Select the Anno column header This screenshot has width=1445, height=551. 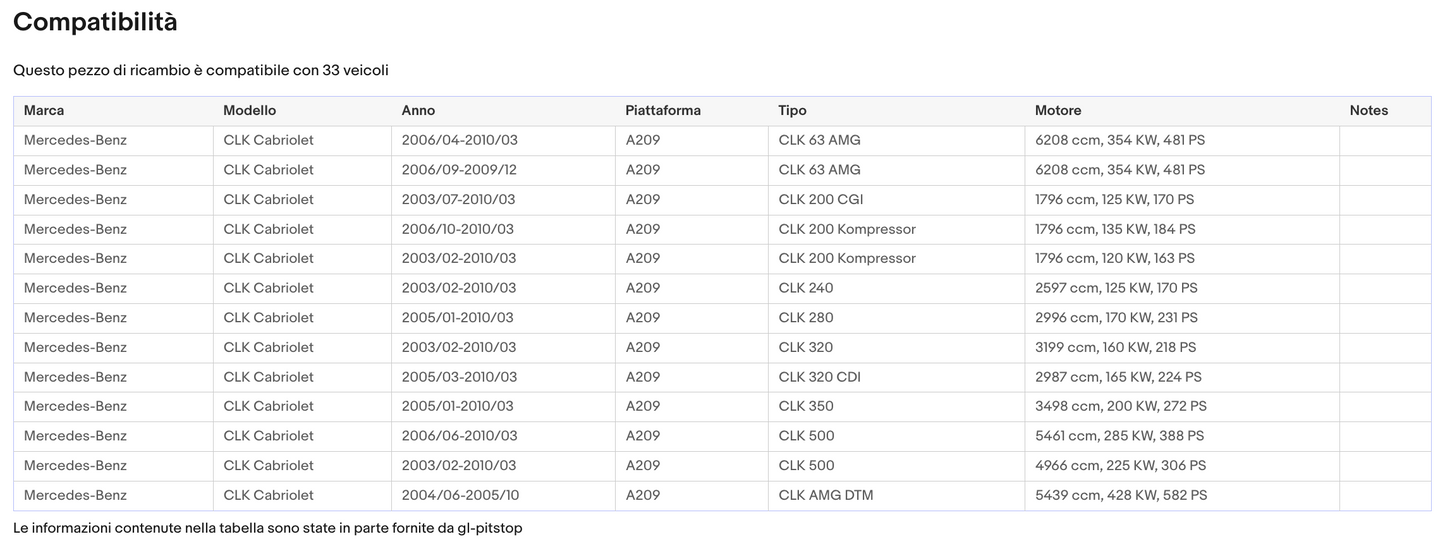tap(418, 111)
